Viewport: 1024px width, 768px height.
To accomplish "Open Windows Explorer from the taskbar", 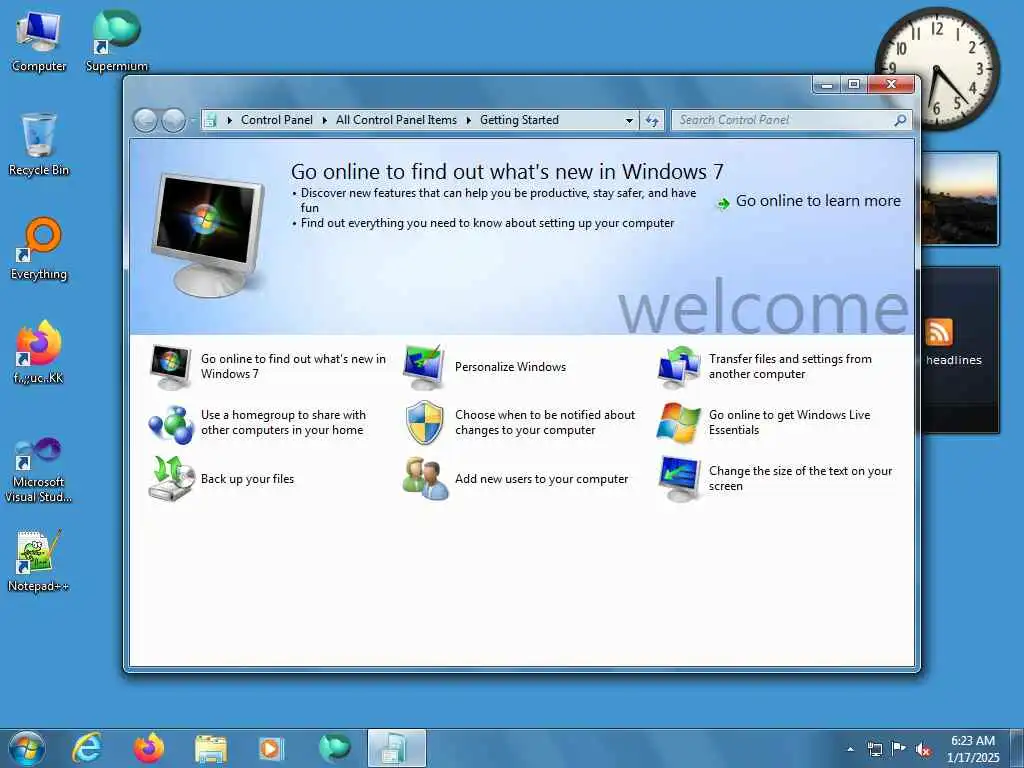I will pos(210,748).
